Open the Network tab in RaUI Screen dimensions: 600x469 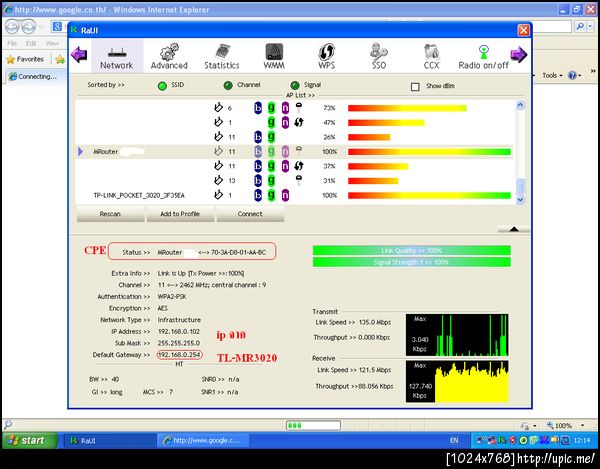tap(117, 56)
